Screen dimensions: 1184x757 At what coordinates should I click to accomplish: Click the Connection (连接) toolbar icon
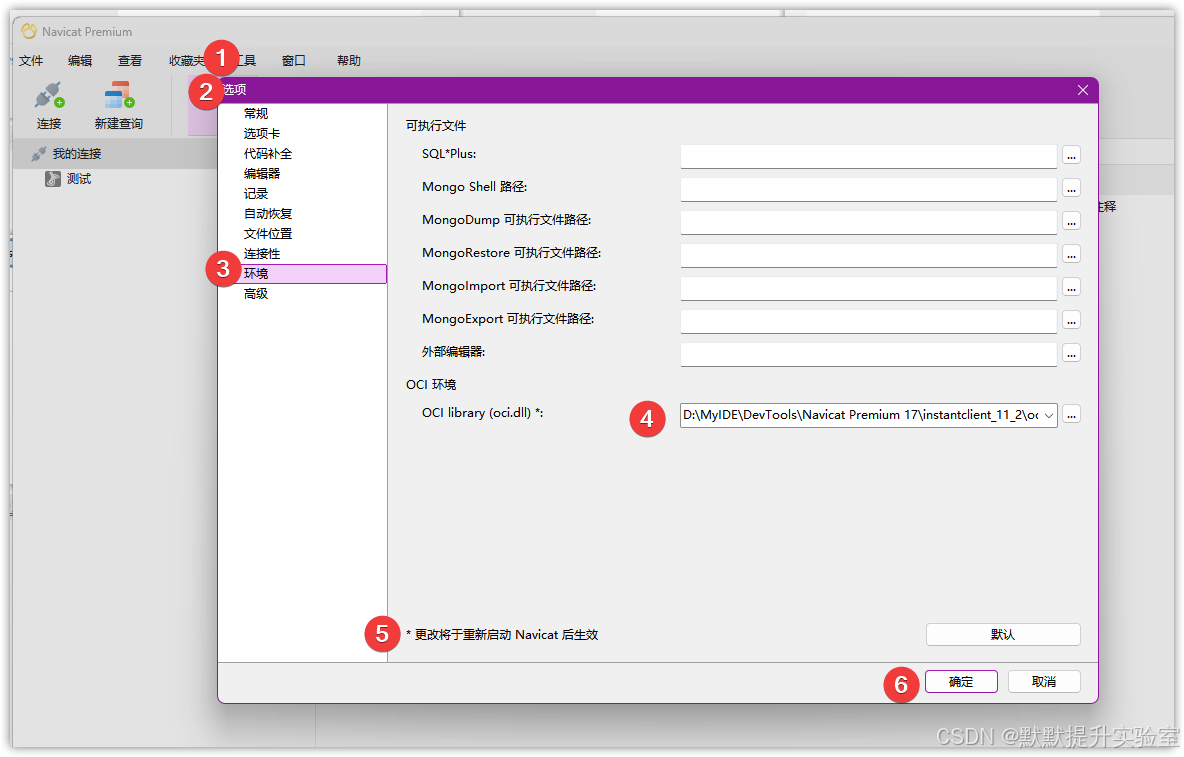point(49,97)
